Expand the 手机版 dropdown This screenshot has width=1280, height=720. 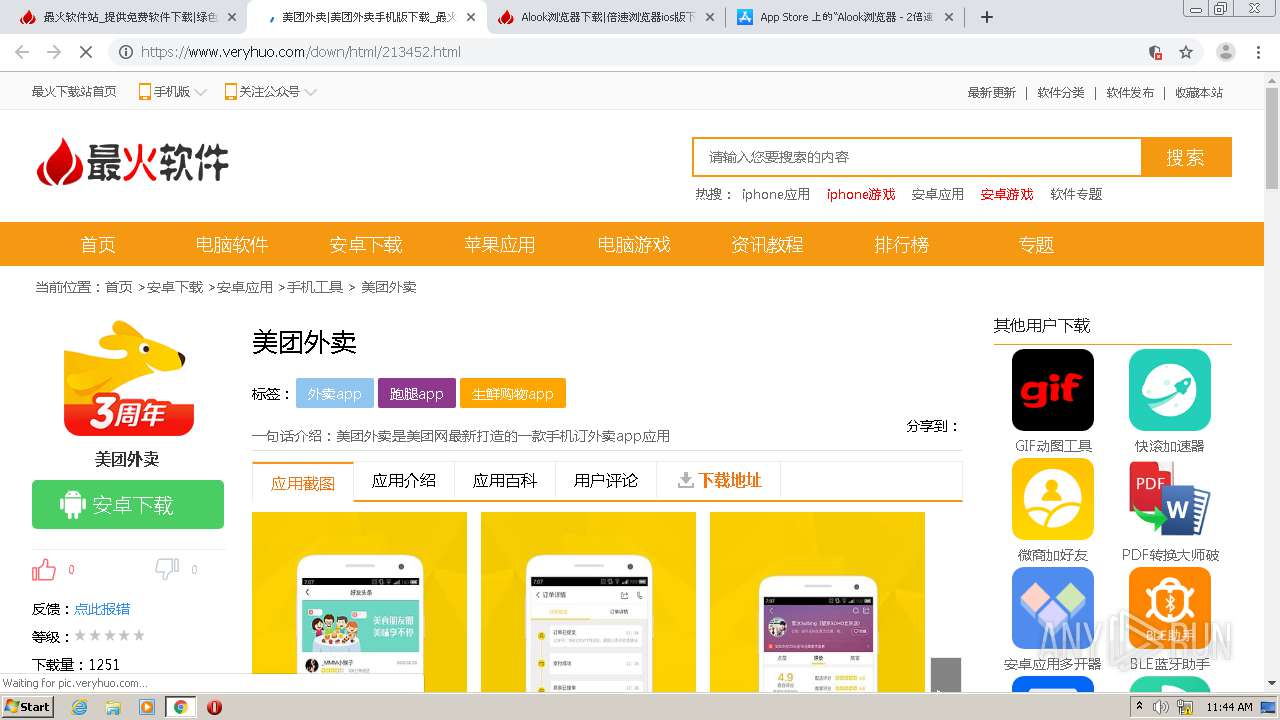[172, 92]
